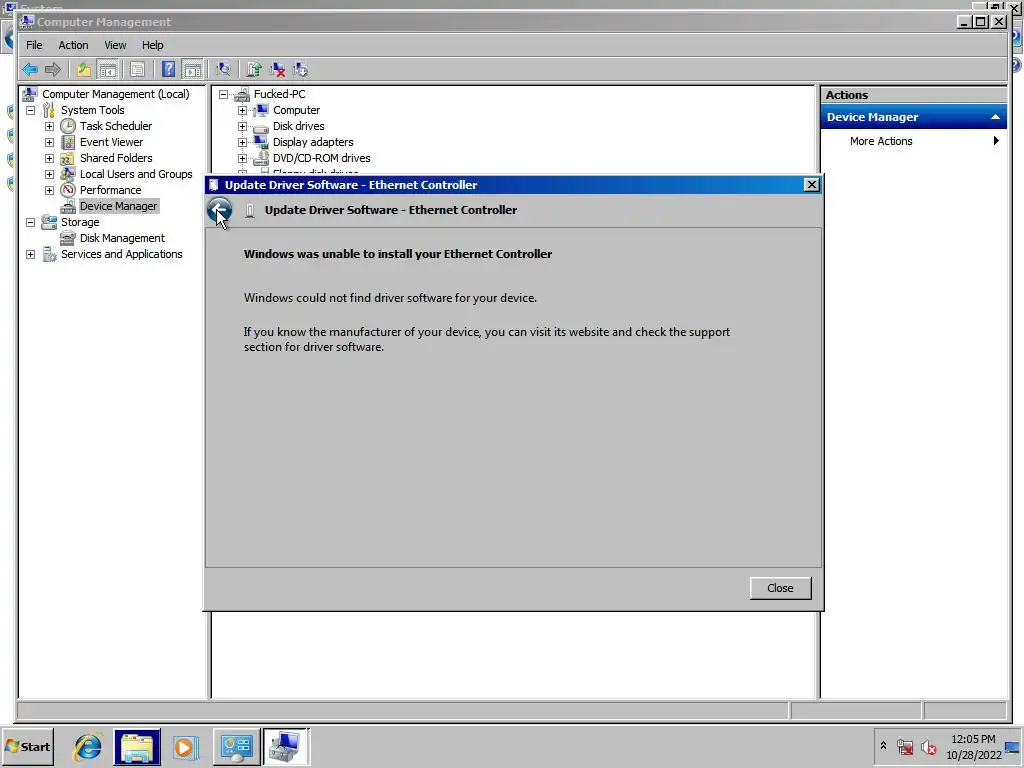Open the Action menu
Viewport: 1024px width, 768px height.
pos(73,45)
